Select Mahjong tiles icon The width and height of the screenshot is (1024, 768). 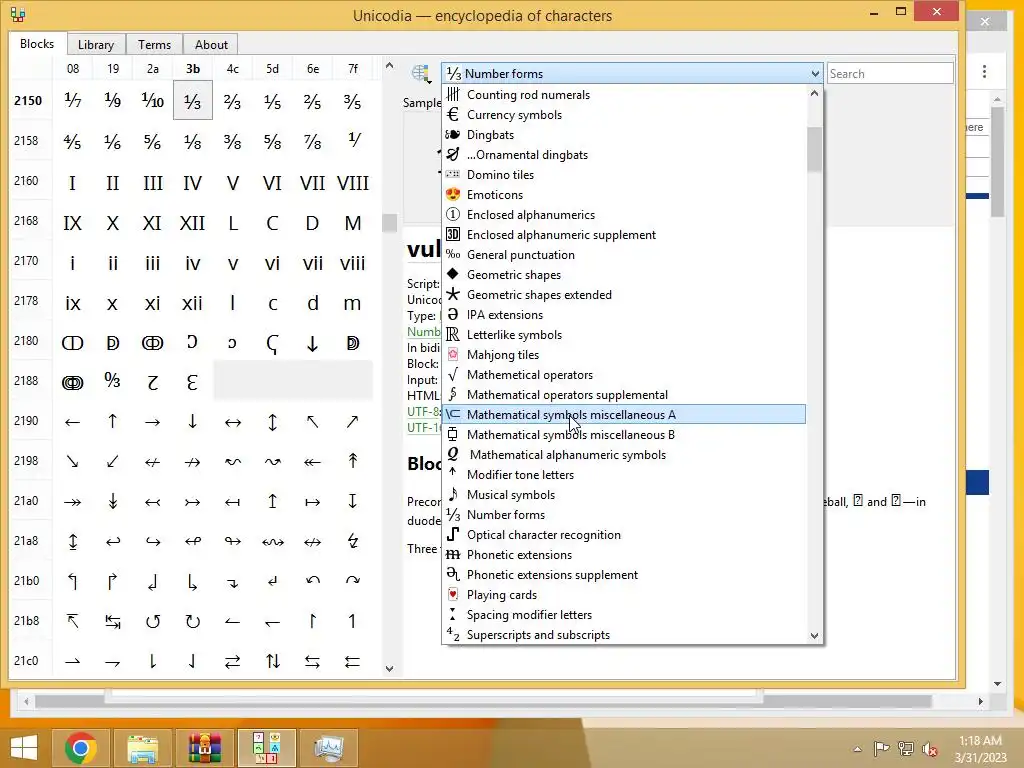[x=453, y=355]
